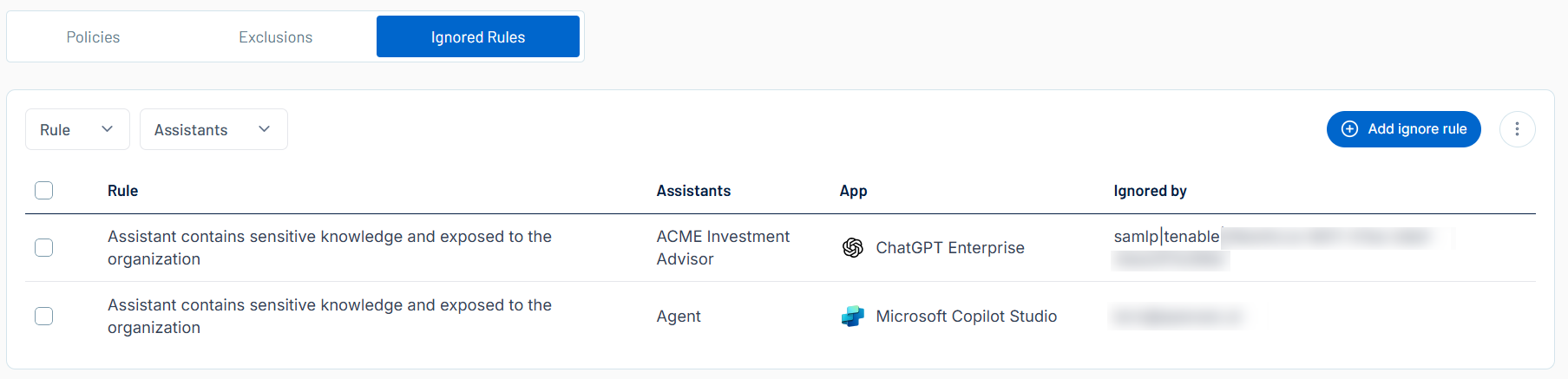Select the Ignored Rules tab
The height and width of the screenshot is (379, 1568).
click(478, 37)
